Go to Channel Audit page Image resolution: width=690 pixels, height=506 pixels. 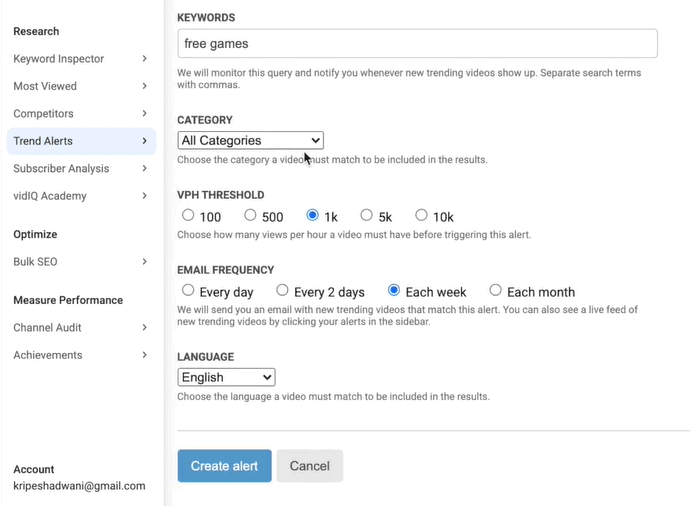(47, 328)
